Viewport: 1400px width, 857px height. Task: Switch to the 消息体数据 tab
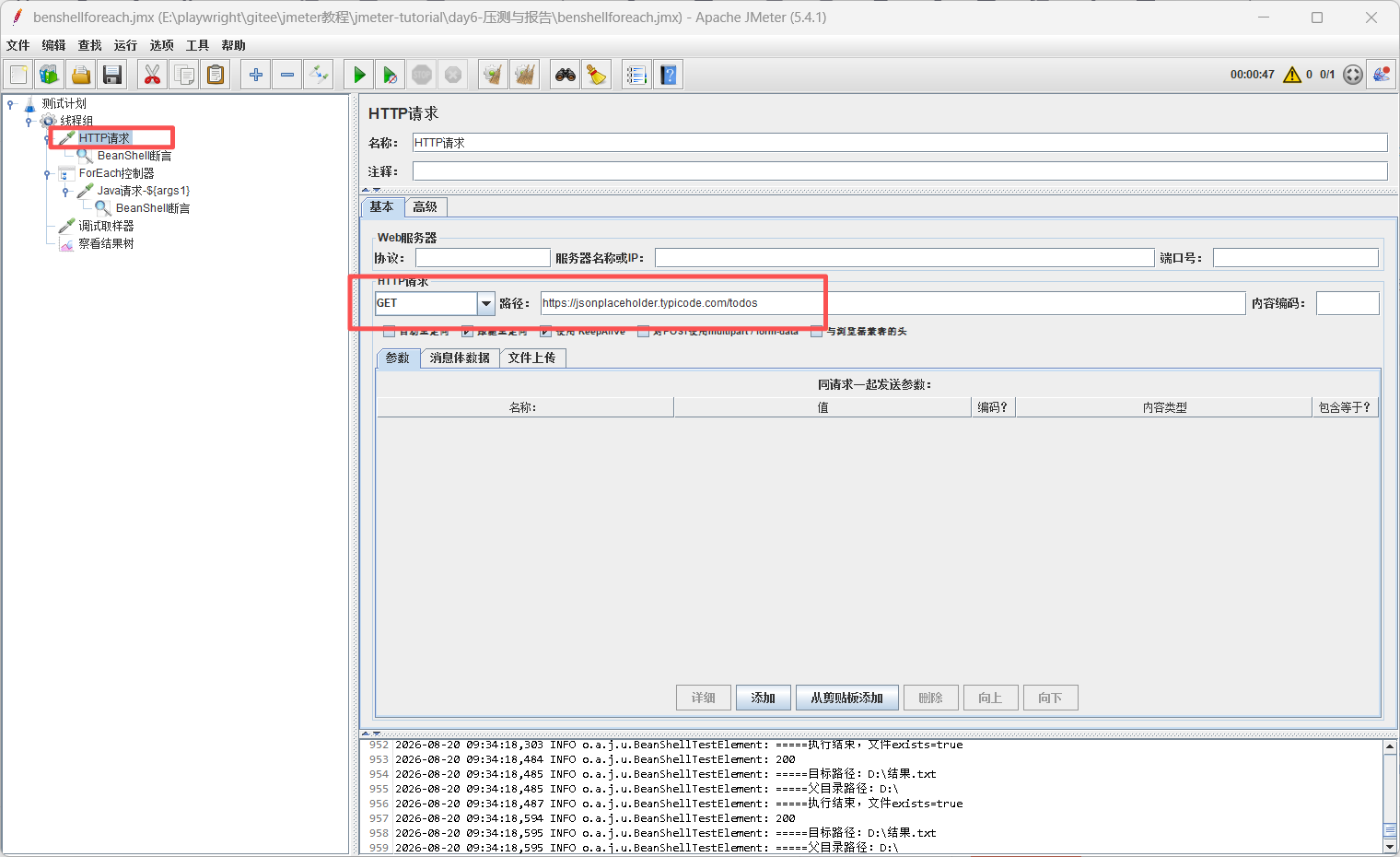coord(460,358)
